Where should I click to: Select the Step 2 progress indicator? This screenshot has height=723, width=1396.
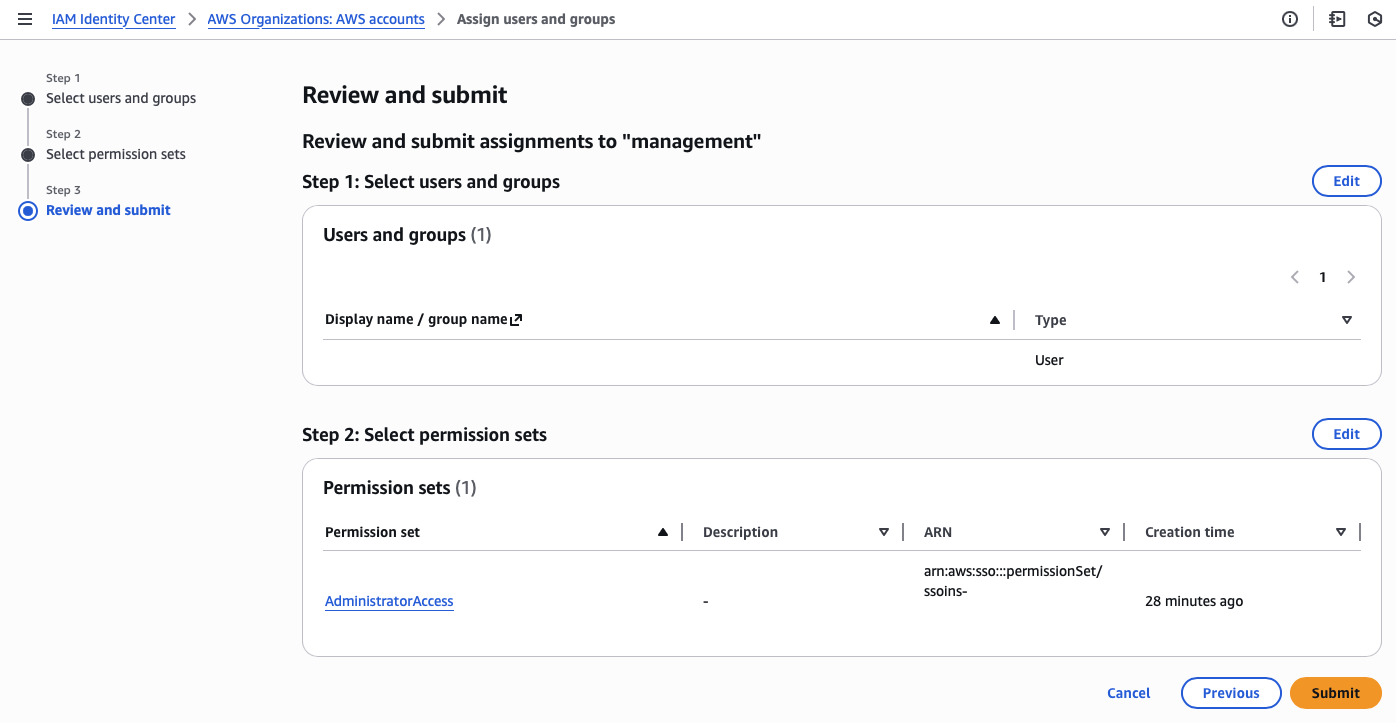[x=27, y=154]
